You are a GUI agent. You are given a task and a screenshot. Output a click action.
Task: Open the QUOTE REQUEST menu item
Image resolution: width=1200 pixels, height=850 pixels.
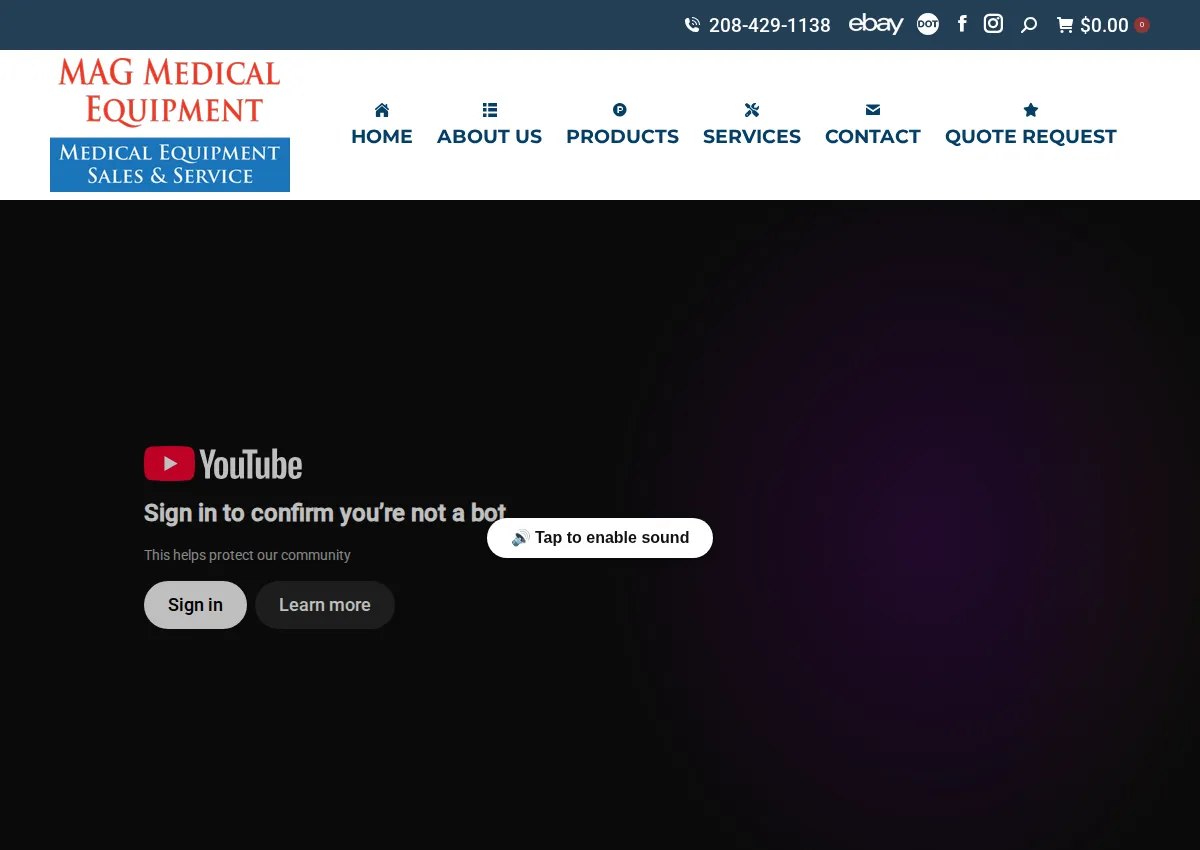[1031, 136]
